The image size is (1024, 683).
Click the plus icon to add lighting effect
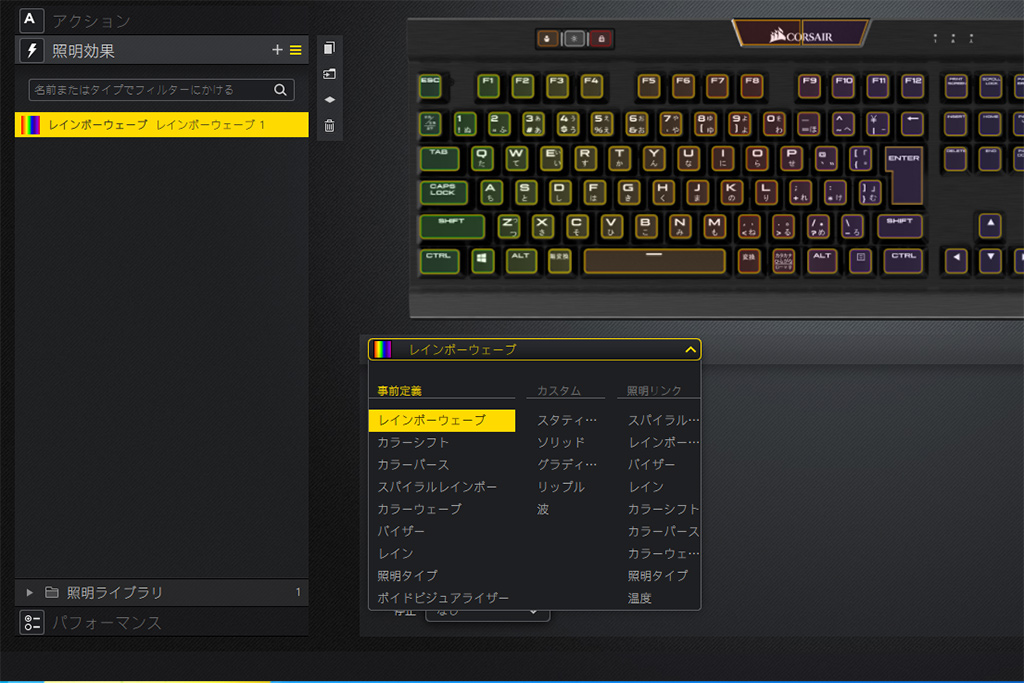click(277, 50)
